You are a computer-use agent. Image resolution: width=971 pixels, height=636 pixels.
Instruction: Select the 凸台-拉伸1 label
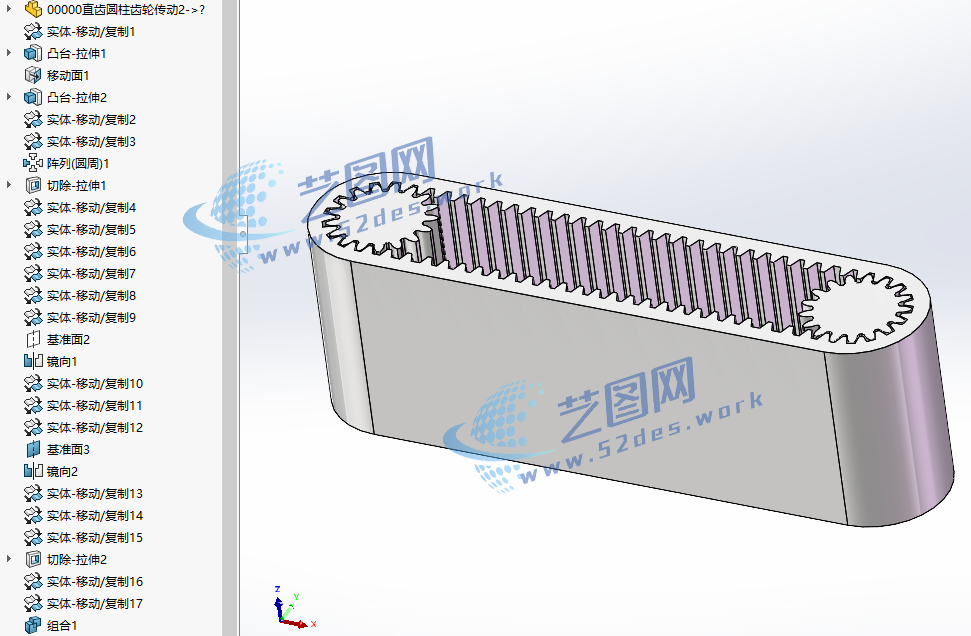[x=77, y=54]
